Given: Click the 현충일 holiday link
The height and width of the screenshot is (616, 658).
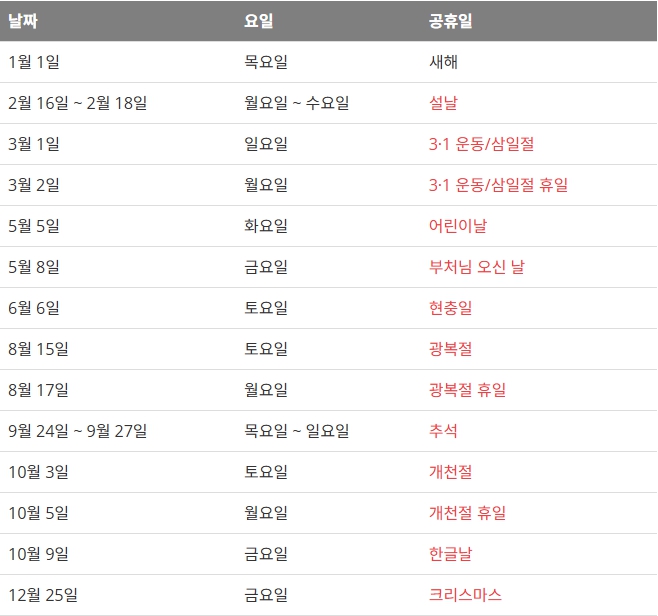Looking at the screenshot, I should [450, 308].
